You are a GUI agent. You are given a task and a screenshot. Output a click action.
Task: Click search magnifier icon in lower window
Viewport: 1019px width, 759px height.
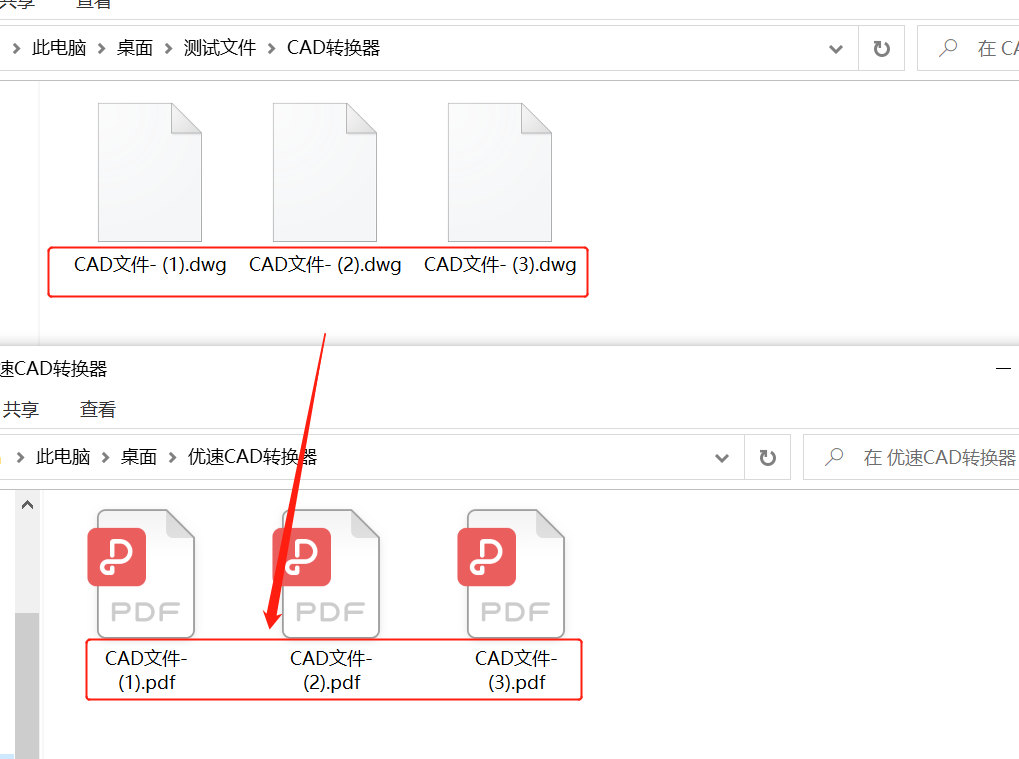click(834, 457)
